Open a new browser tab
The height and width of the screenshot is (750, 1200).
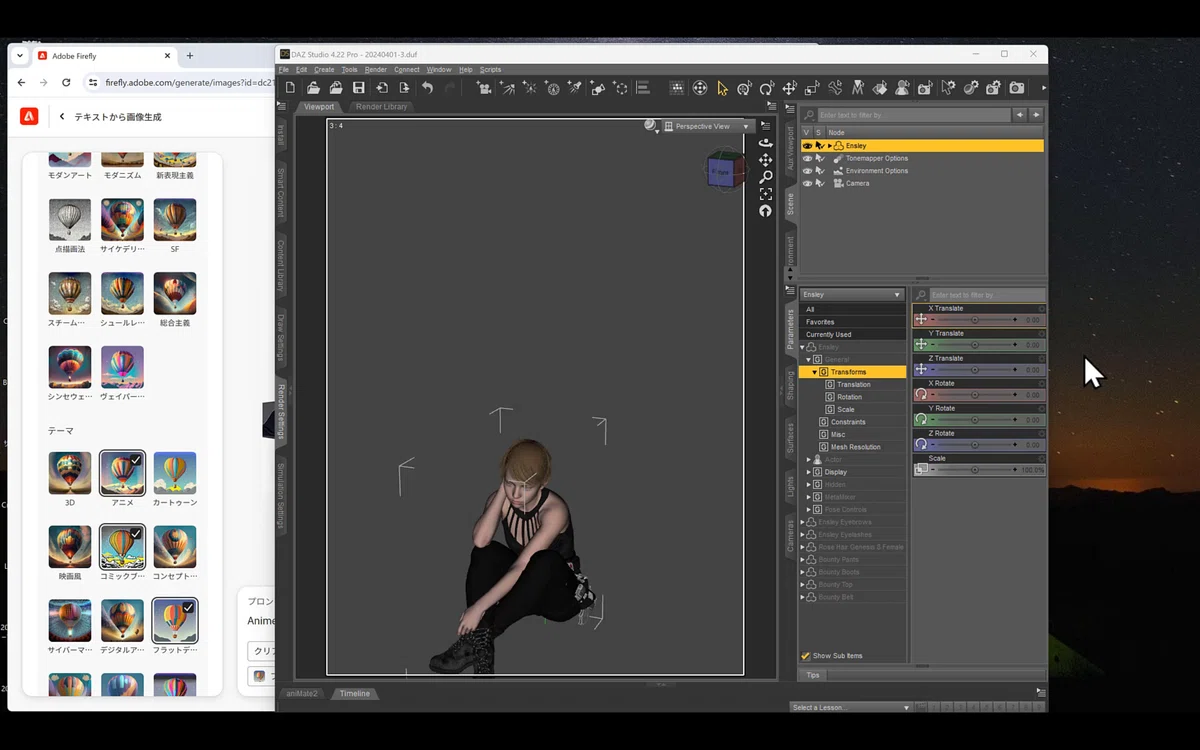[190, 56]
